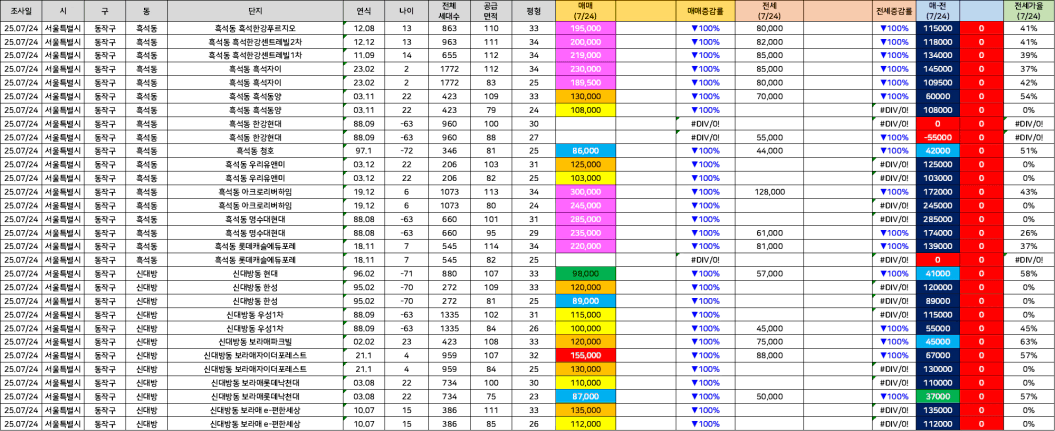Select the red -55000 cell

pos(938,137)
